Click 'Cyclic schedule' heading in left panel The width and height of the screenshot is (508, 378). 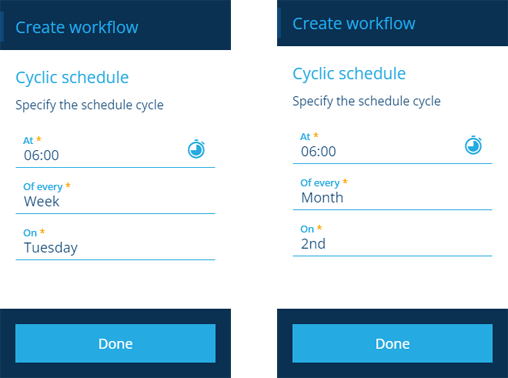click(x=72, y=78)
